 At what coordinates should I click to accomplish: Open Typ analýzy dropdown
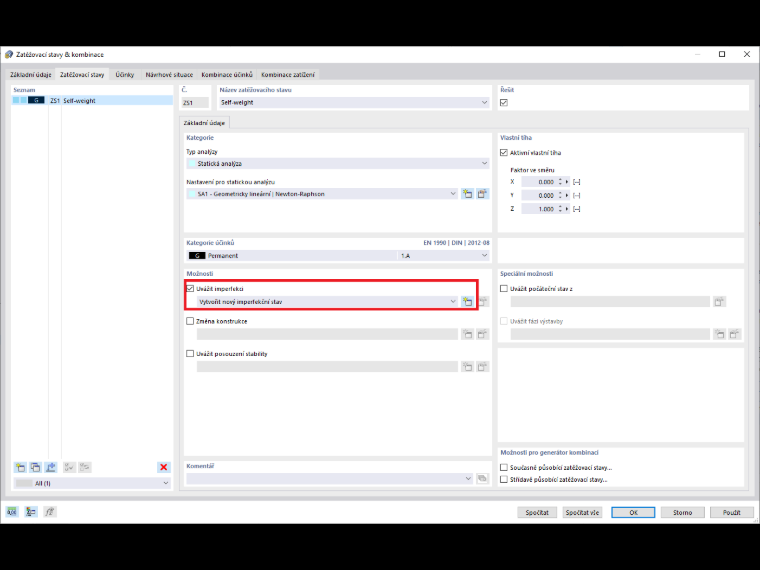click(484, 164)
